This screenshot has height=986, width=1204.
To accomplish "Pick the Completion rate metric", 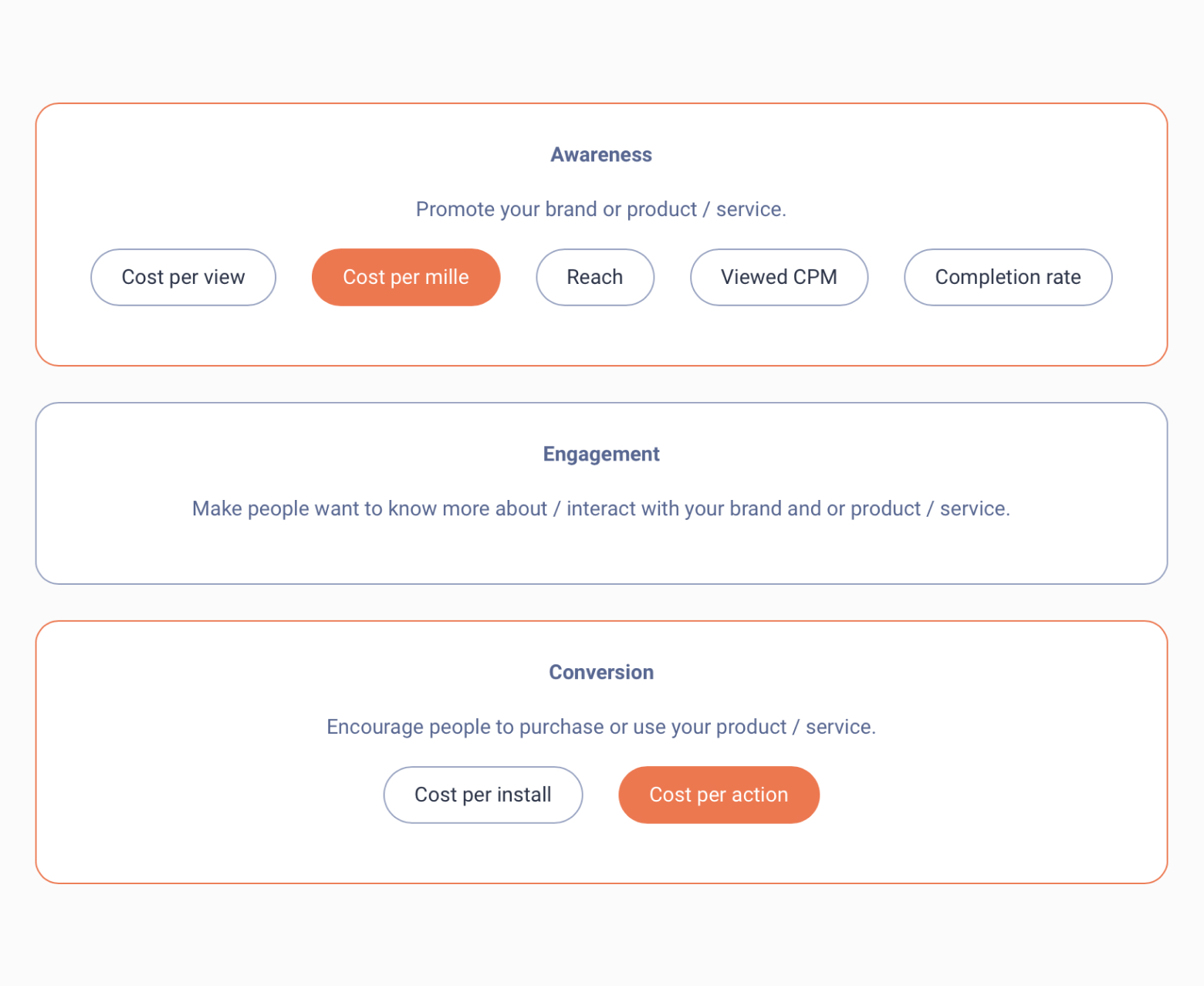I will [x=1008, y=277].
